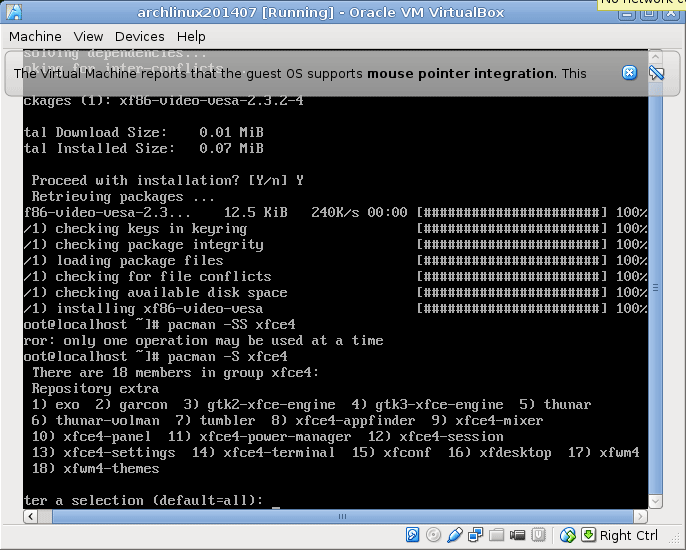Click the network adapters status icon
The height and width of the screenshot is (550, 686).
click(475, 535)
